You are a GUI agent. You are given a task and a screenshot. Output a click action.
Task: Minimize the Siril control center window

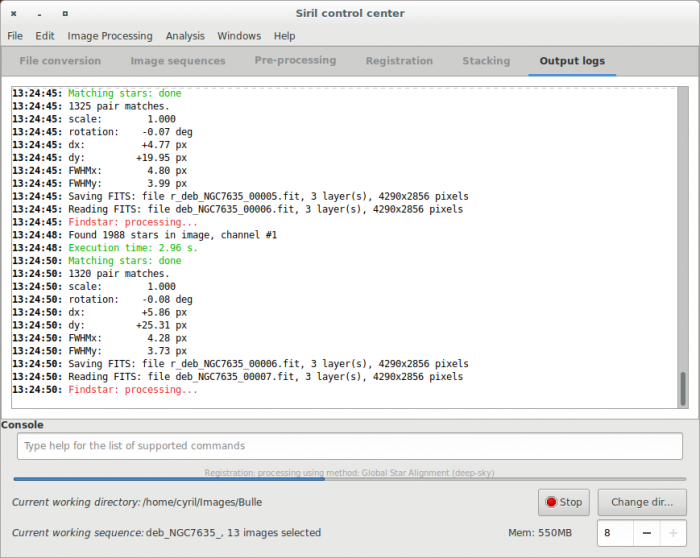pos(39,14)
